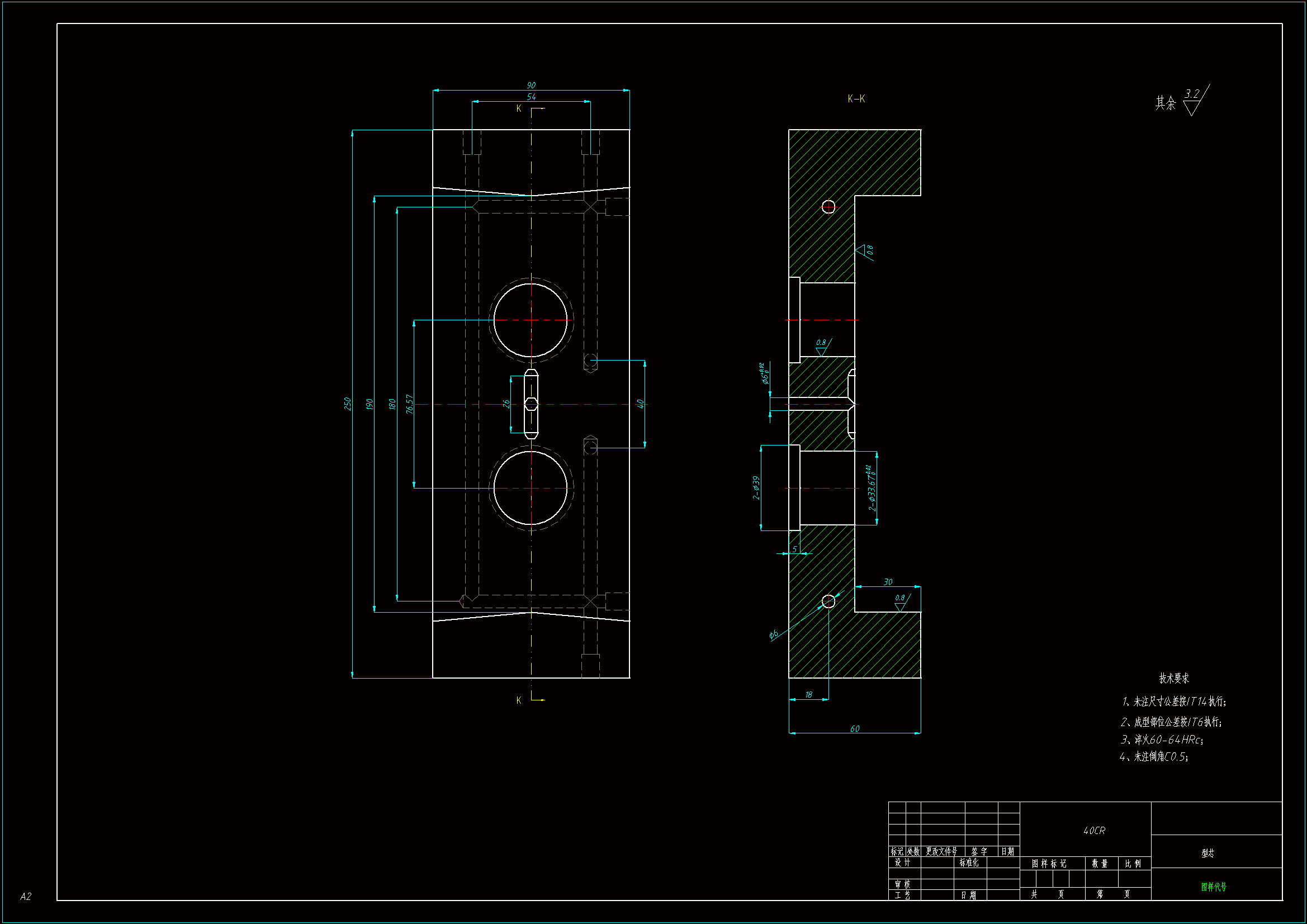Viewport: 1307px width, 924px height.
Task: Click the 淬火60-64HRc requirement line
Action: coord(1162,740)
